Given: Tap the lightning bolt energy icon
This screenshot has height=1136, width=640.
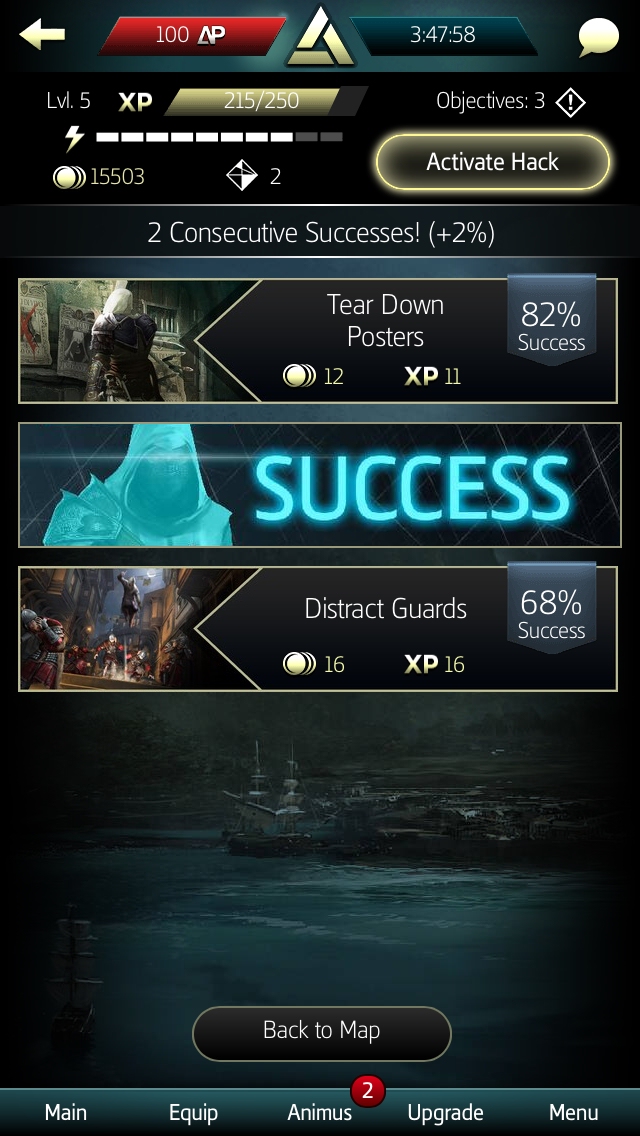Looking at the screenshot, I should pyautogui.click(x=75, y=138).
